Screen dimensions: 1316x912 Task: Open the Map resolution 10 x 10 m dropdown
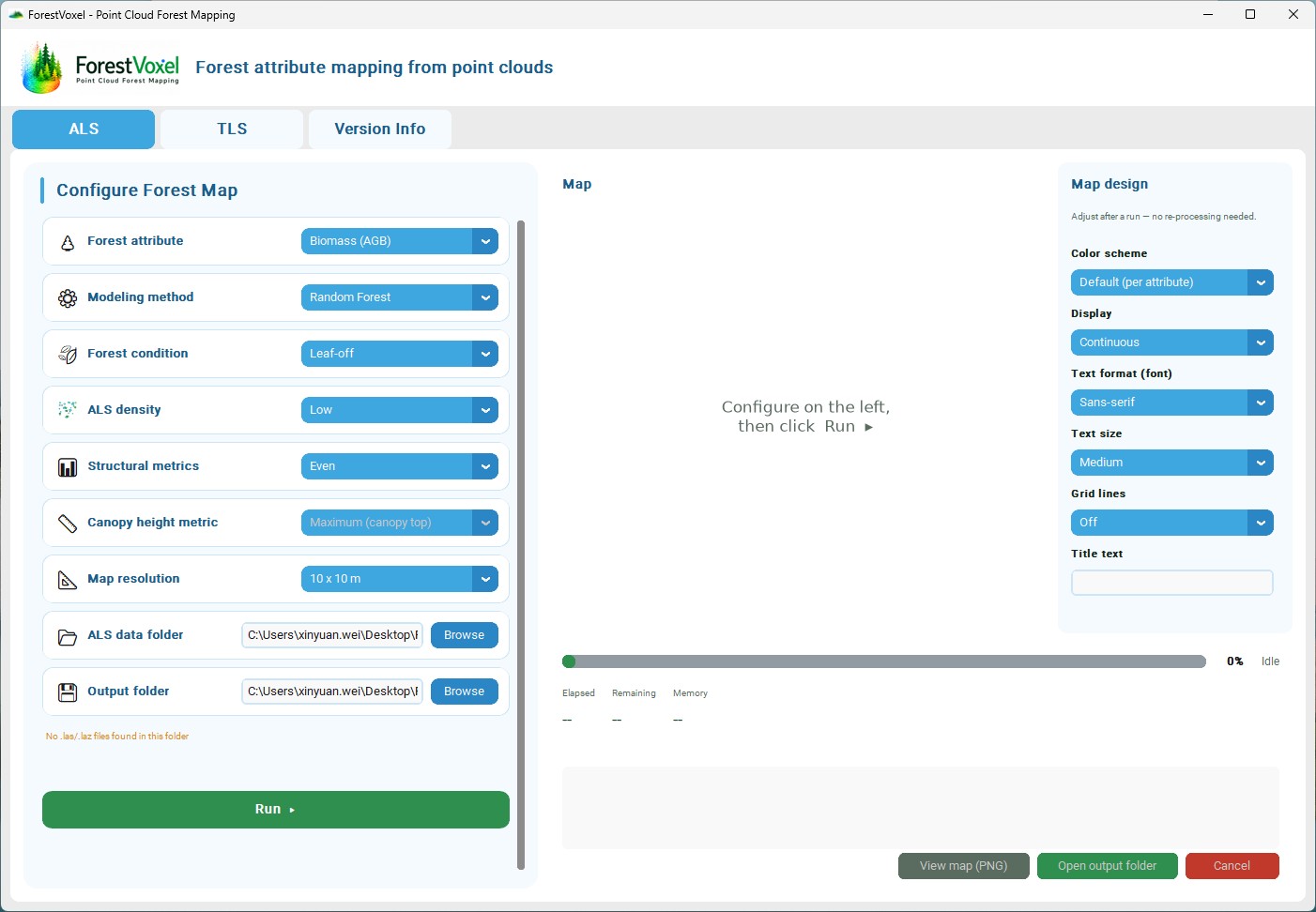click(400, 579)
